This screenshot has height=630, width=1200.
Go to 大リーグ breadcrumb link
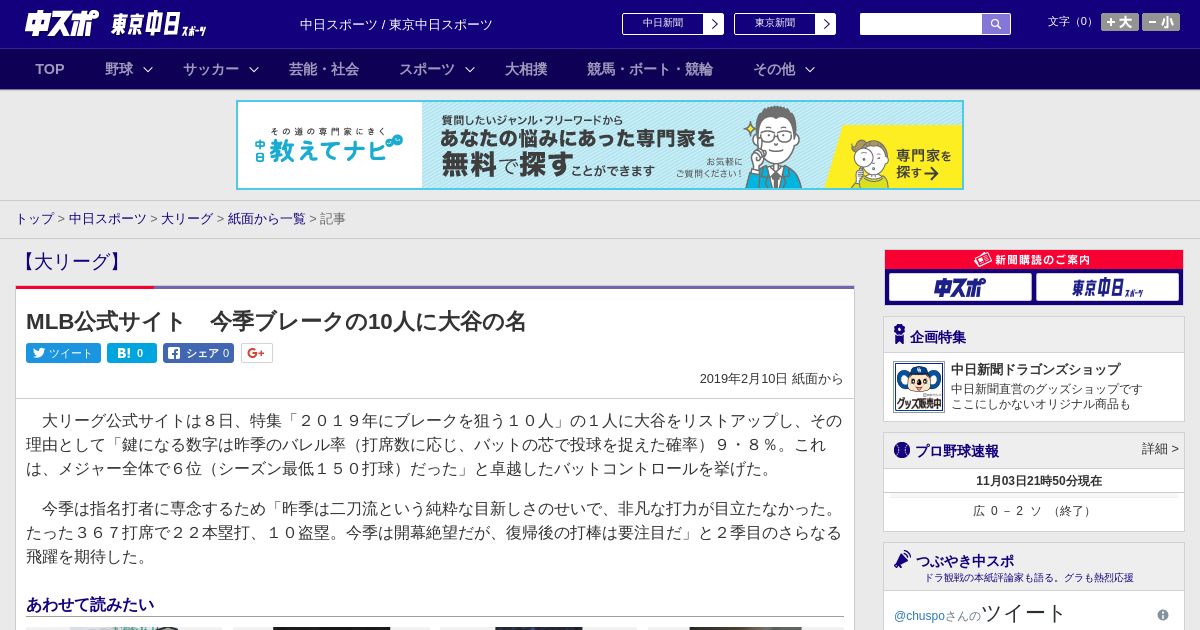tap(187, 218)
